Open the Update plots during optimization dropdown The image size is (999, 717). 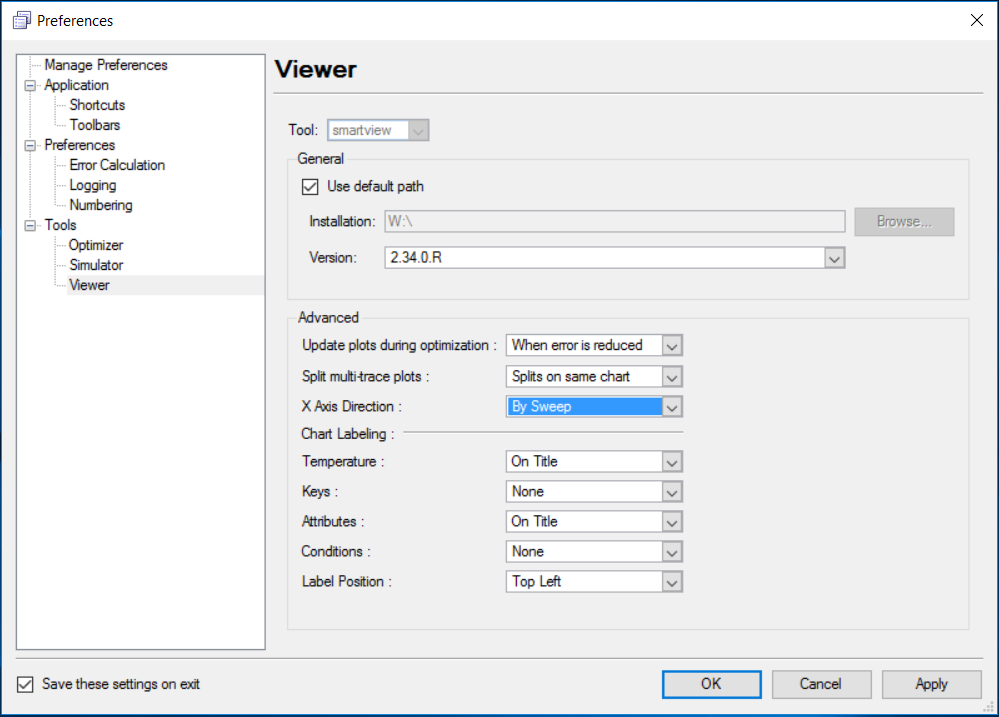click(x=672, y=345)
